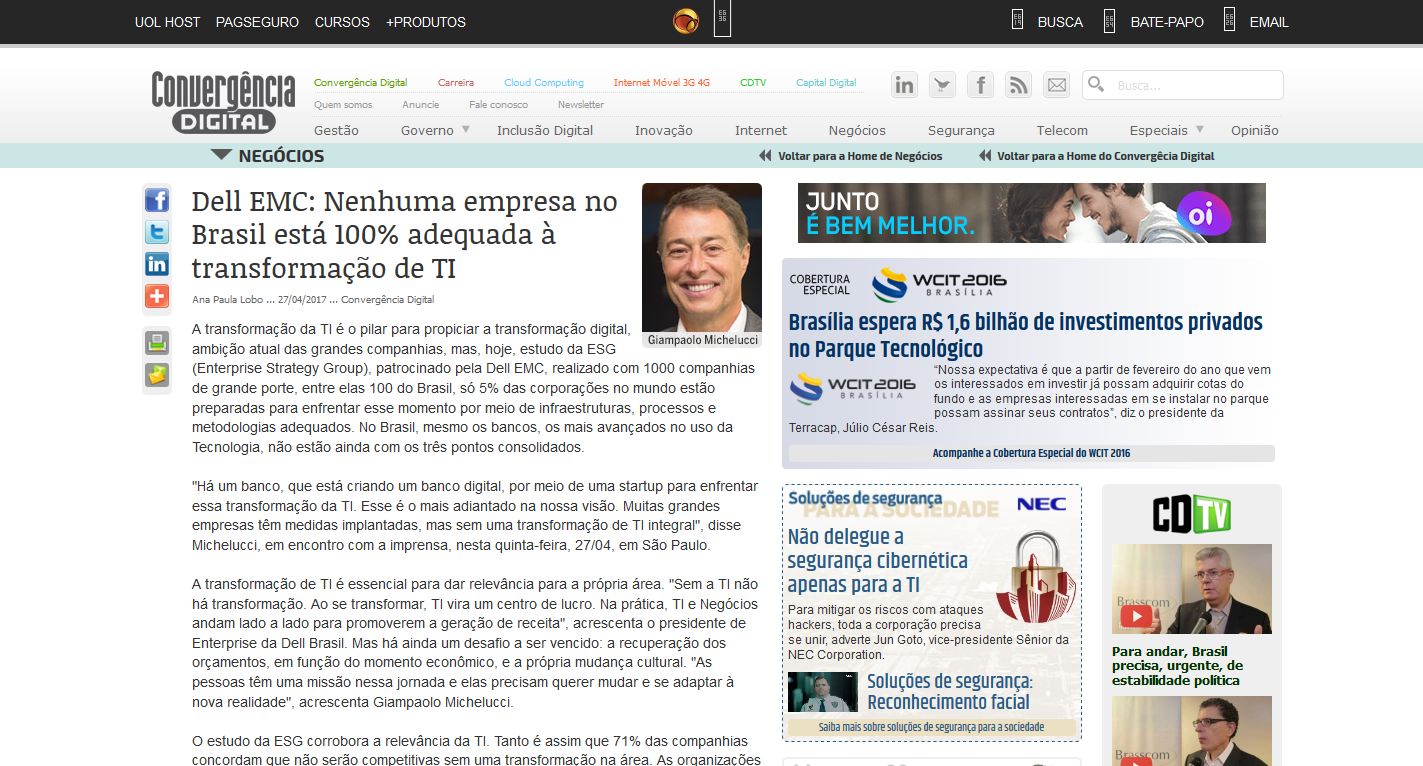Open the UOL logo icon in top bar
This screenshot has width=1423, height=766.
point(686,22)
